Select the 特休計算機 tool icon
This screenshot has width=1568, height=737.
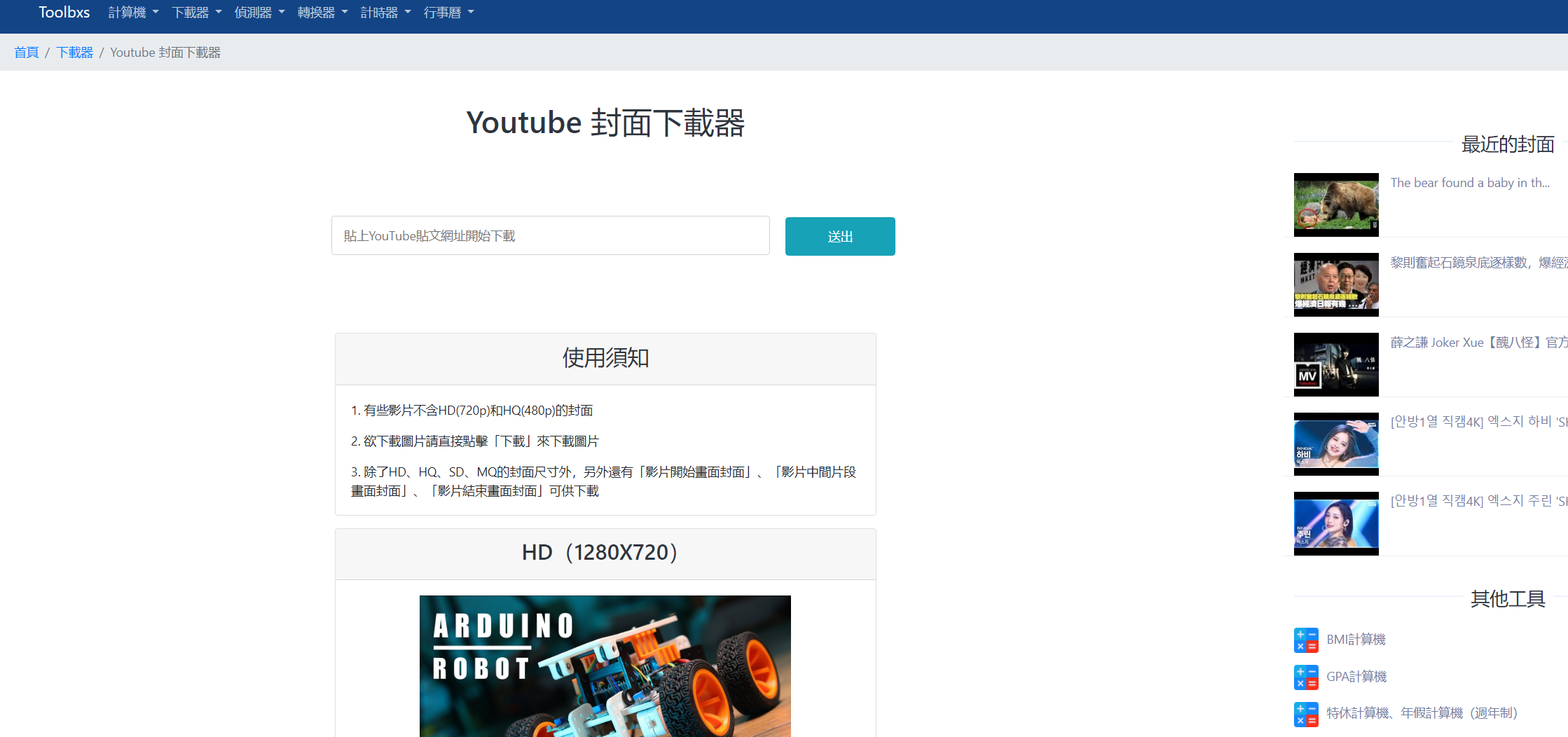(x=1306, y=713)
